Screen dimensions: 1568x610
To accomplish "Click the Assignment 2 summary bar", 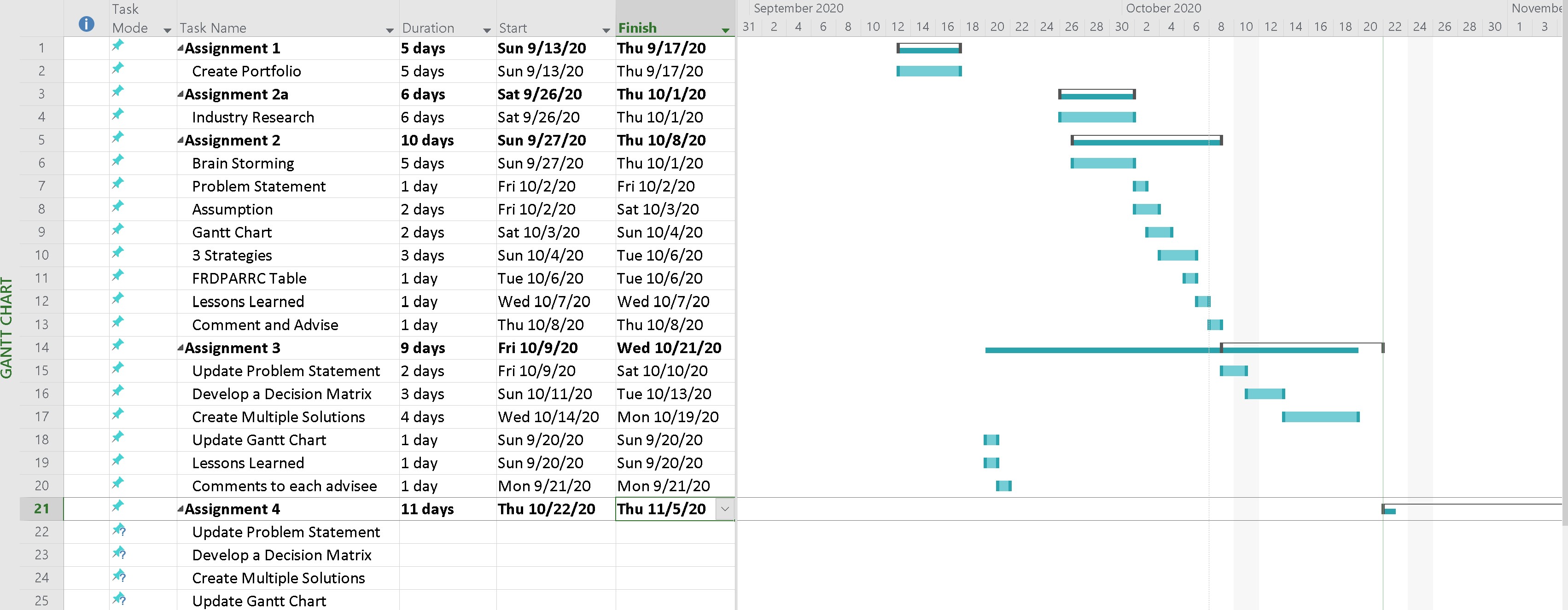I will pos(1147,140).
